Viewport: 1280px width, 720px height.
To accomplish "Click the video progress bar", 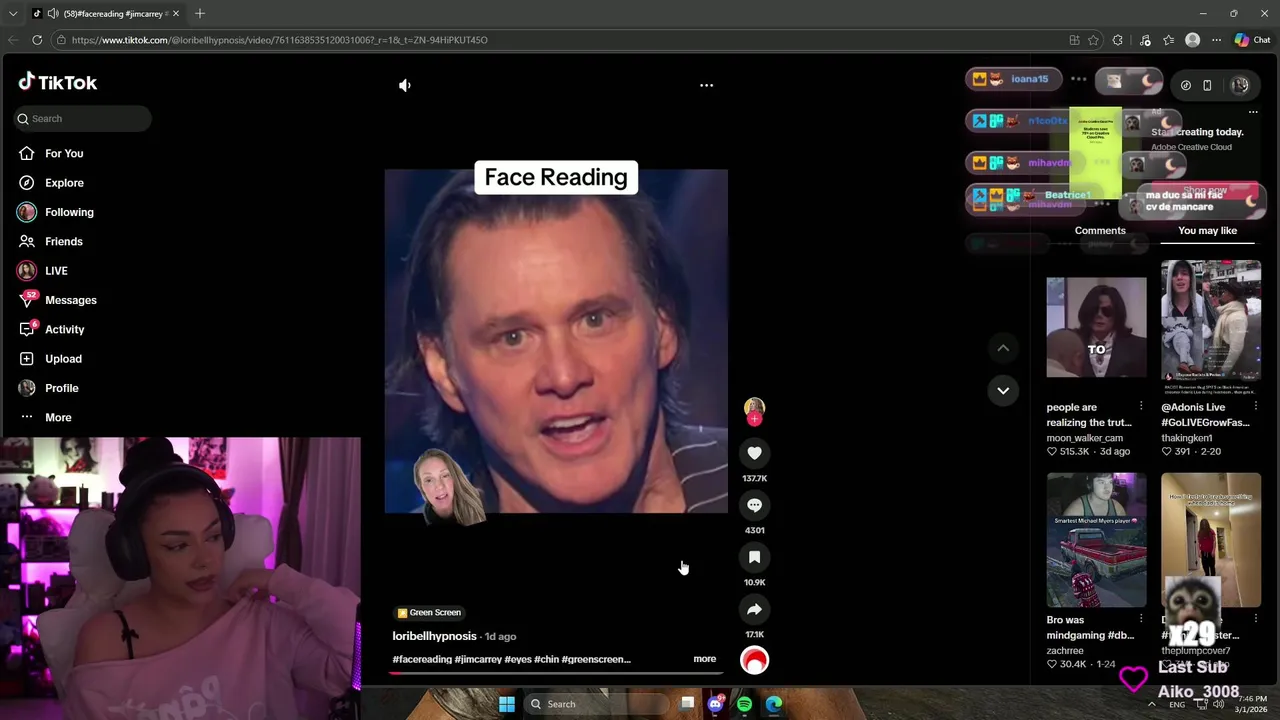I will click(556, 673).
